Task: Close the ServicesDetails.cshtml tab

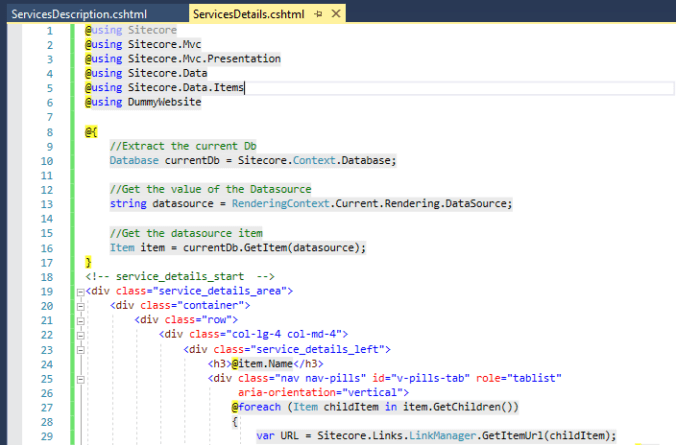Action: coord(335,14)
